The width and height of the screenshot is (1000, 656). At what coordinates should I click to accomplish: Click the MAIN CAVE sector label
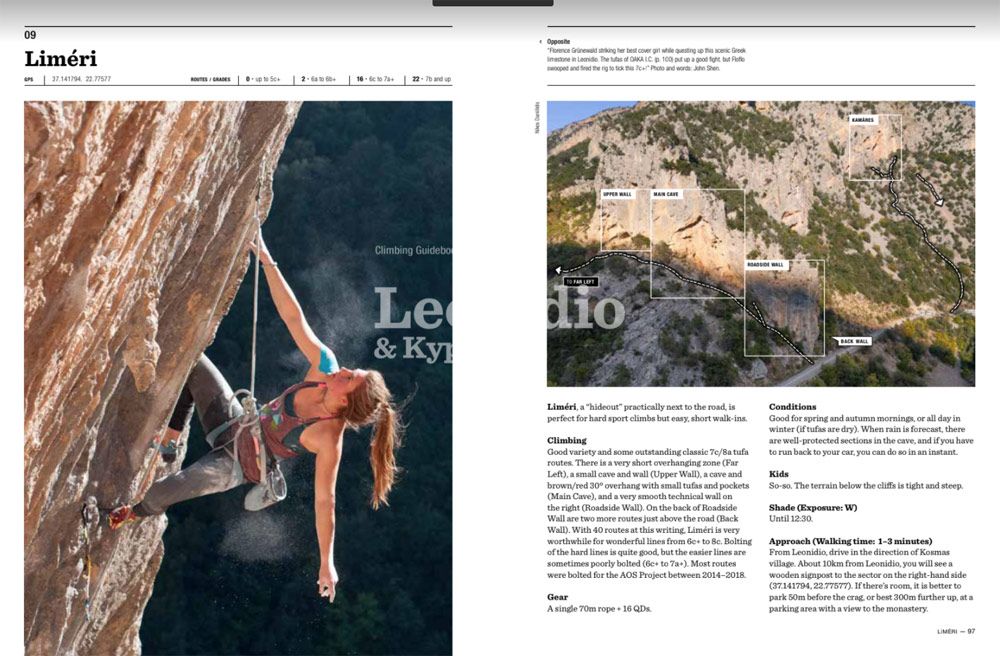click(x=666, y=194)
